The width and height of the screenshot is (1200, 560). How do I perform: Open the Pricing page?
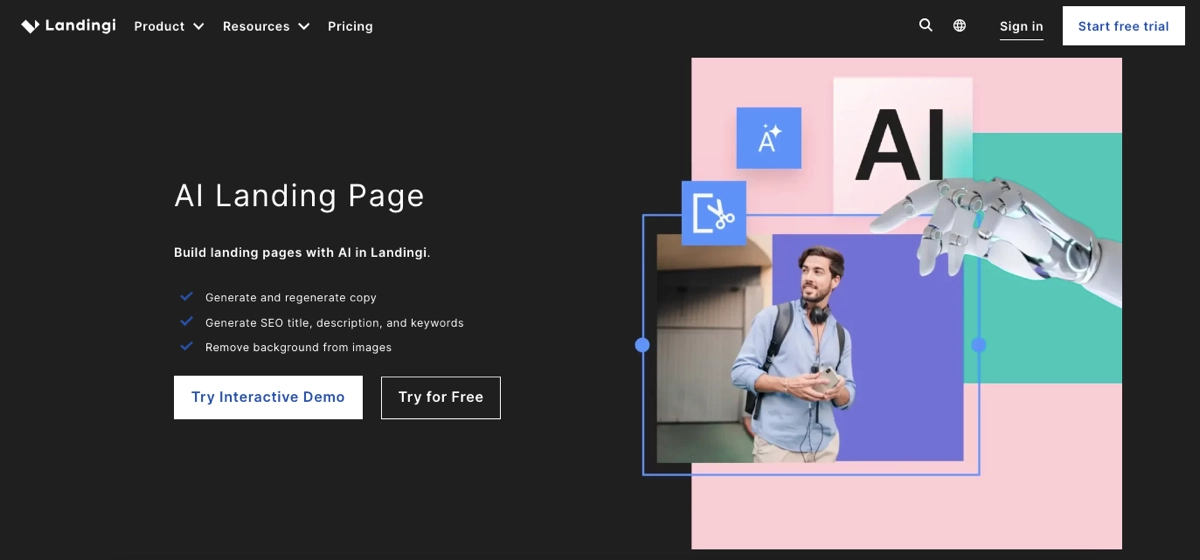pos(350,26)
